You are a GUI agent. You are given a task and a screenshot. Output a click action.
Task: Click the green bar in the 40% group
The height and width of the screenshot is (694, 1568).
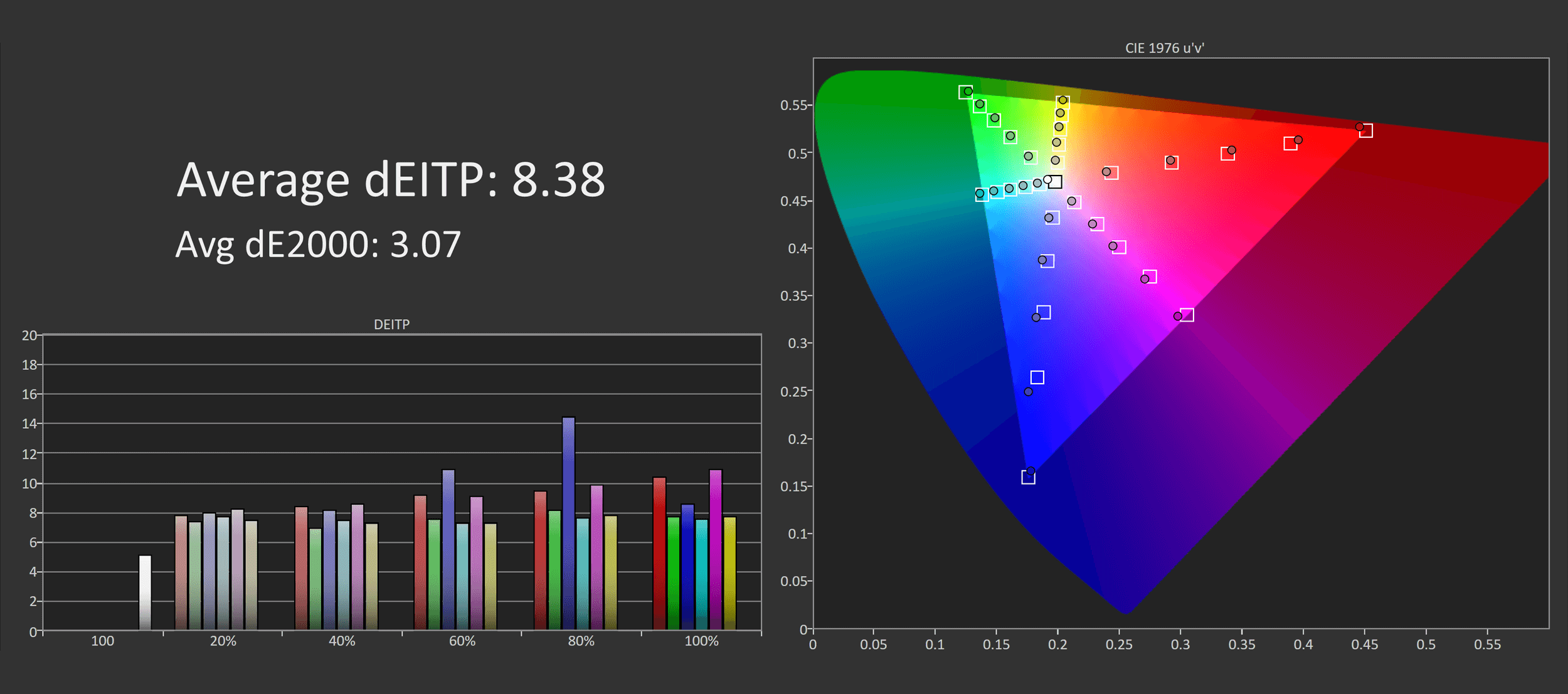point(315,579)
